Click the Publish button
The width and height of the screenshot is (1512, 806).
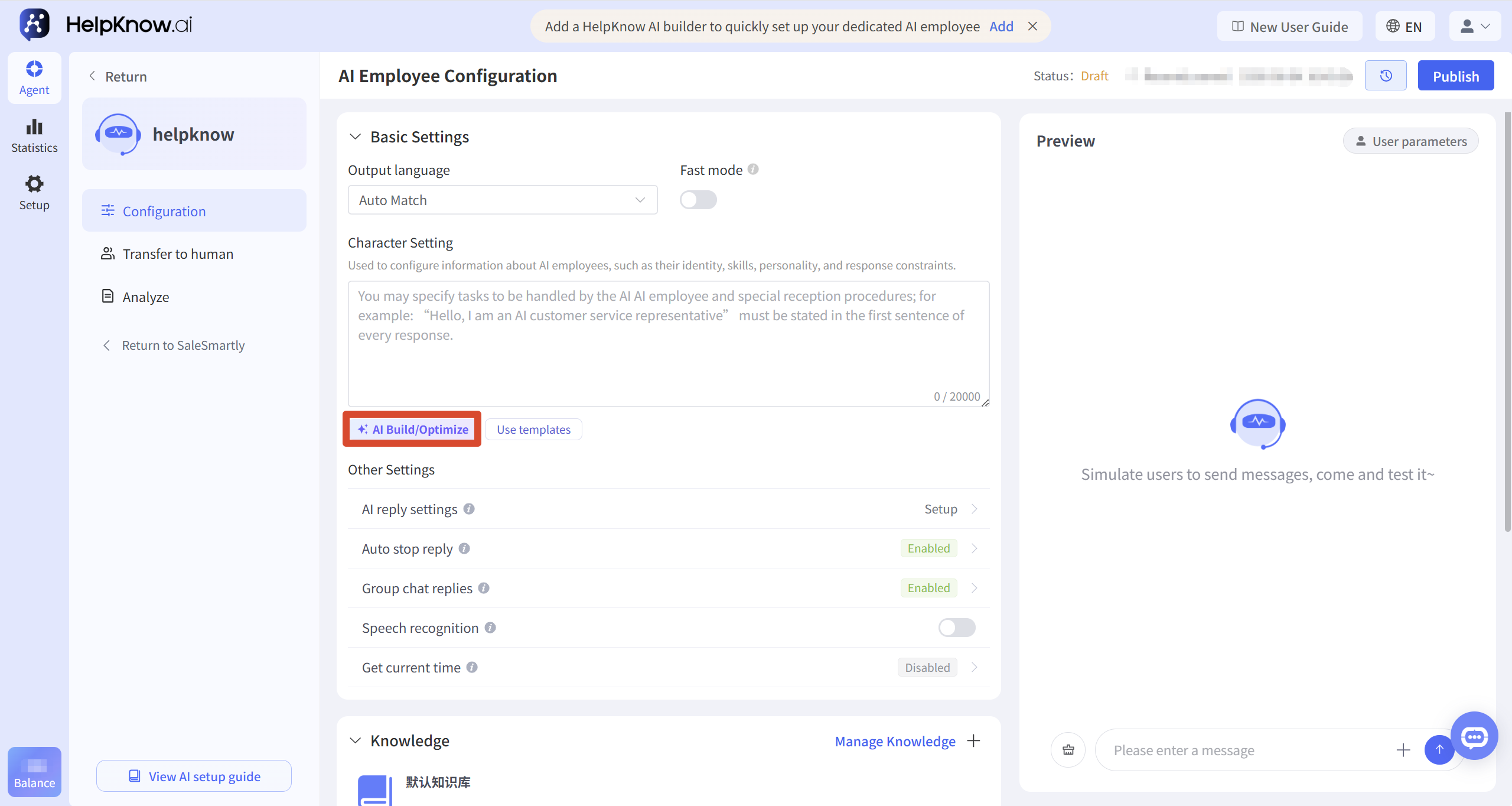(x=1456, y=76)
